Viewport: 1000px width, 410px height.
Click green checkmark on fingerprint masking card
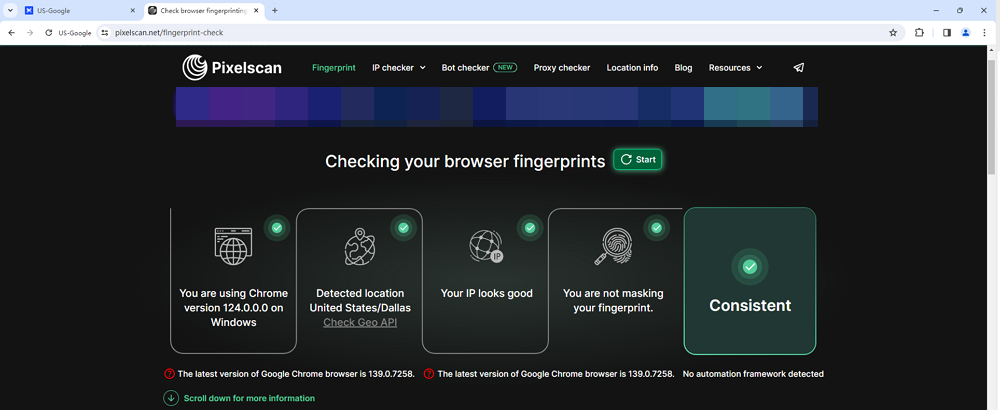click(x=656, y=228)
